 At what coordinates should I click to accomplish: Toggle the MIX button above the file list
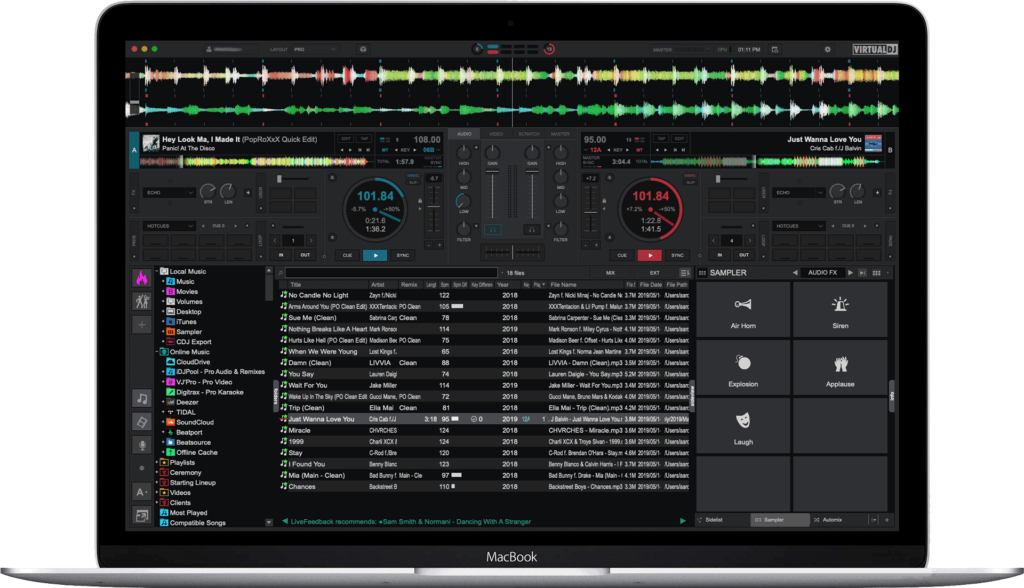tap(610, 273)
